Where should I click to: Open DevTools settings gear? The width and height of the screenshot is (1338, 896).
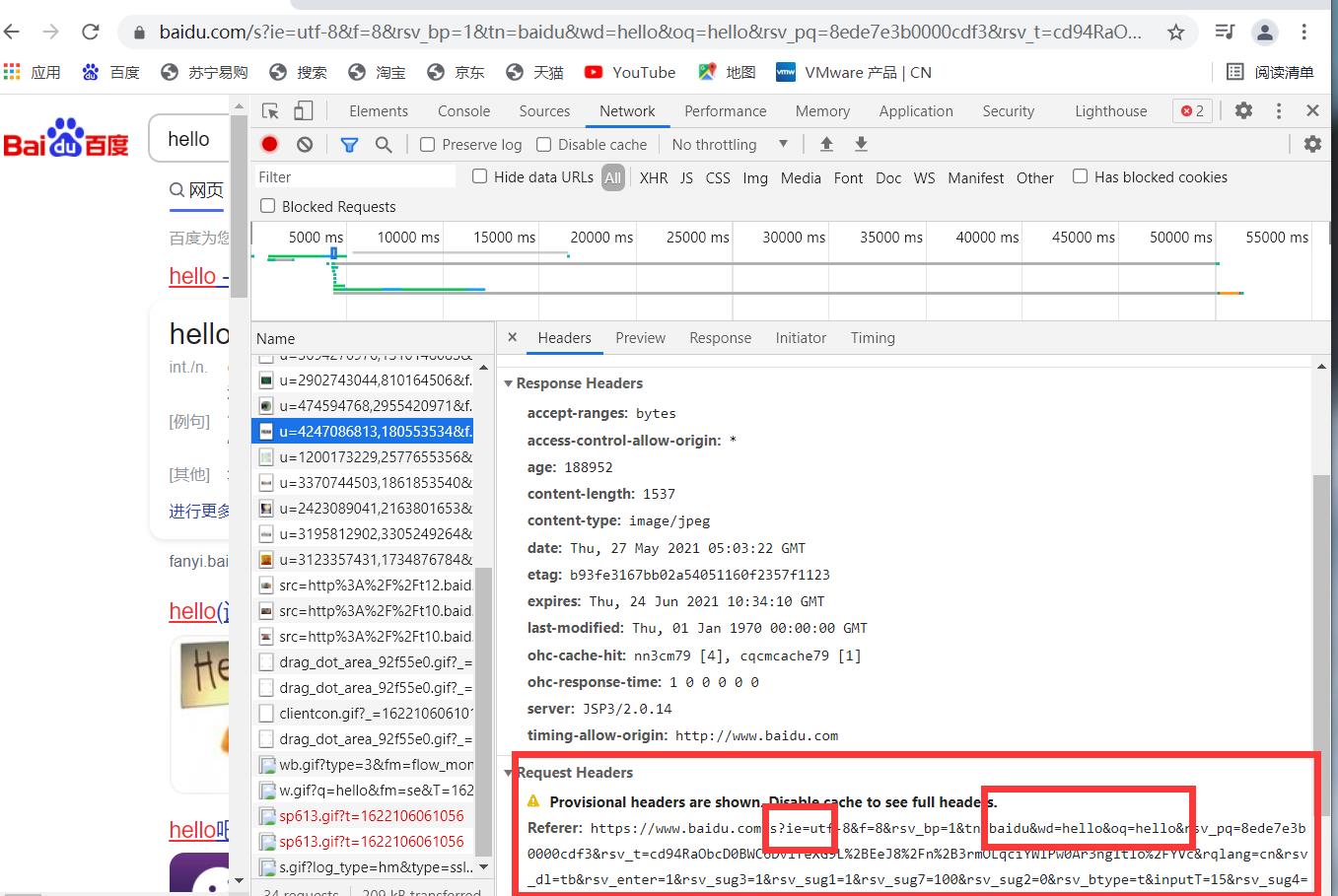pos(1244,110)
